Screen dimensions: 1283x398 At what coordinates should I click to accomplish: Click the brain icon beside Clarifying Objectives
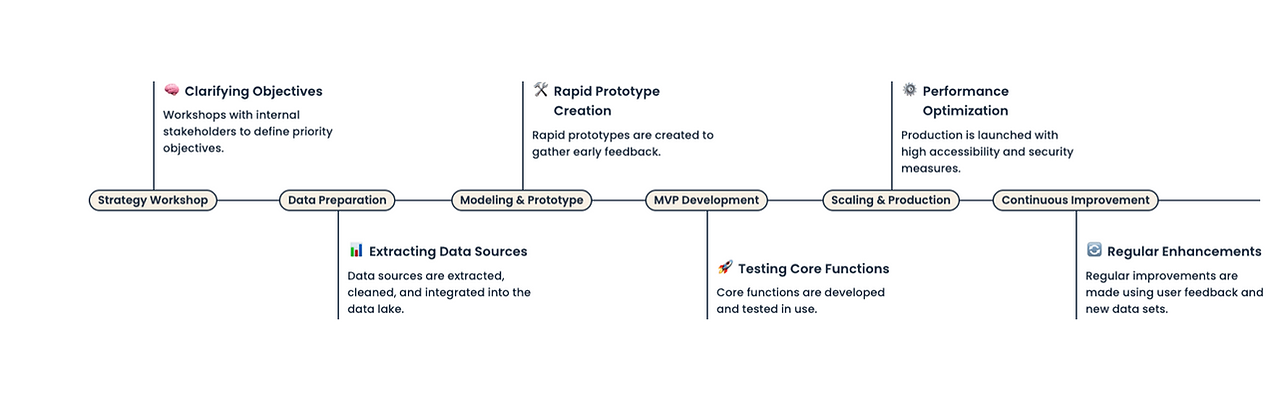pos(171,90)
